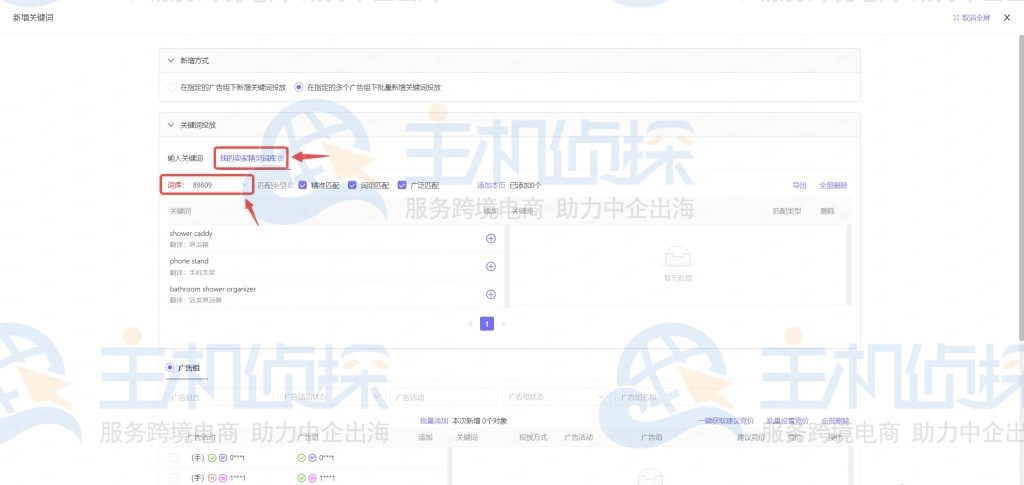The height and width of the screenshot is (485, 1024).
Task: Select radio 在指定的多个广告组下批量新增关键词投放
Action: [x=298, y=87]
